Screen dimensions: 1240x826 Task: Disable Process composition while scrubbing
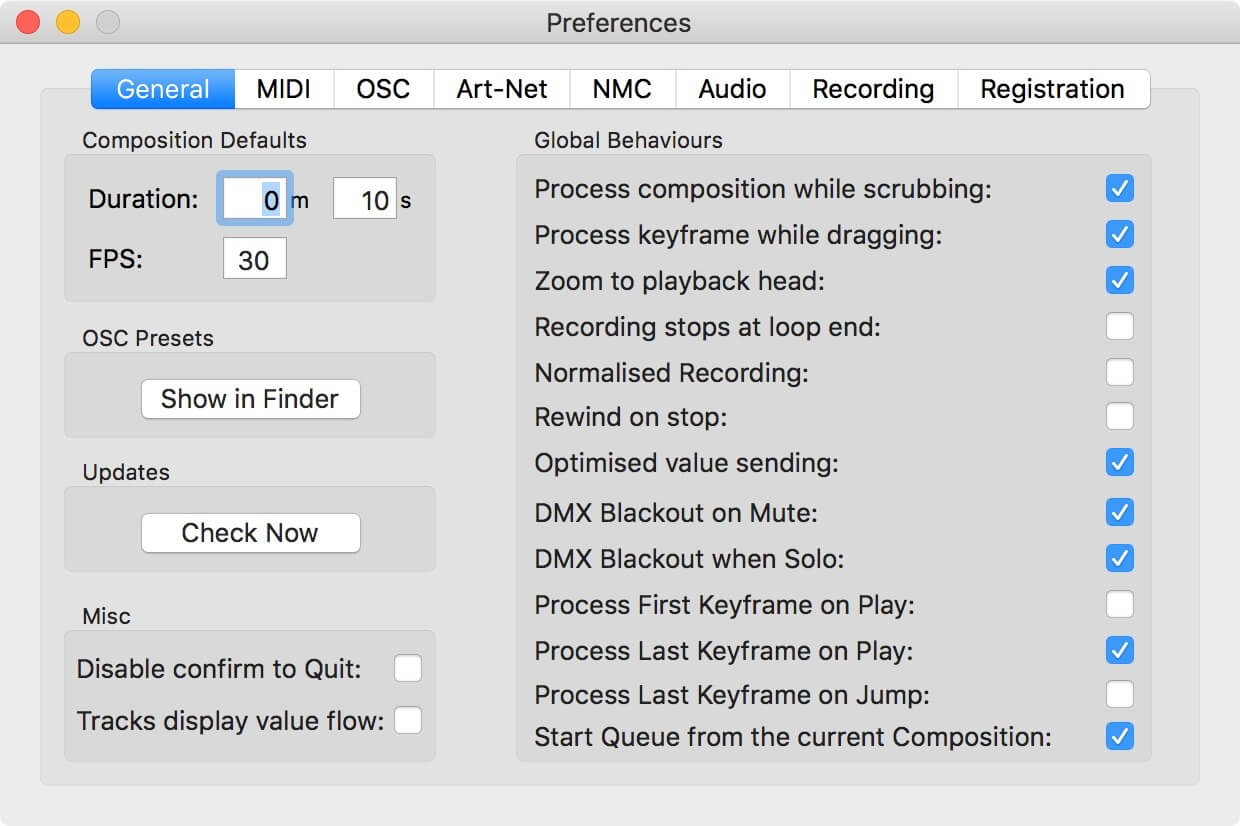[1120, 188]
